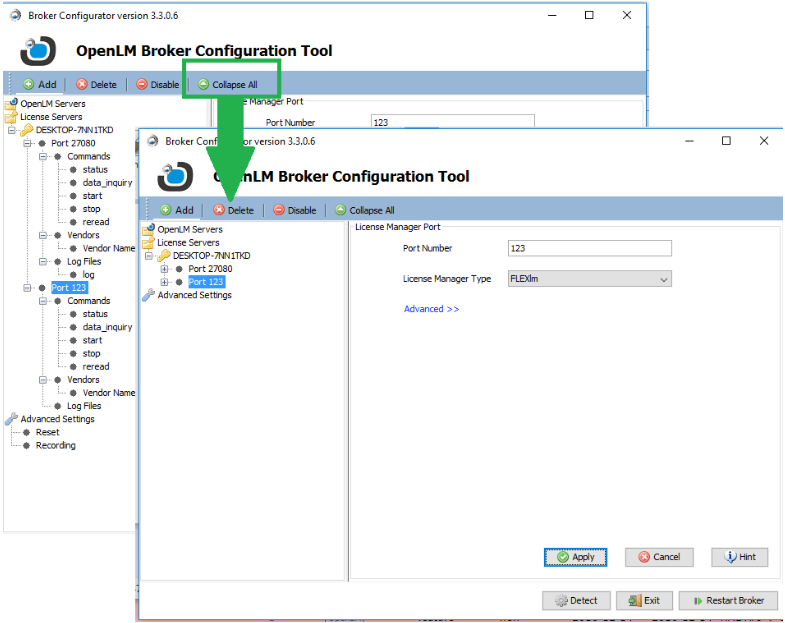Click the Port Number field in front window

tap(588, 248)
